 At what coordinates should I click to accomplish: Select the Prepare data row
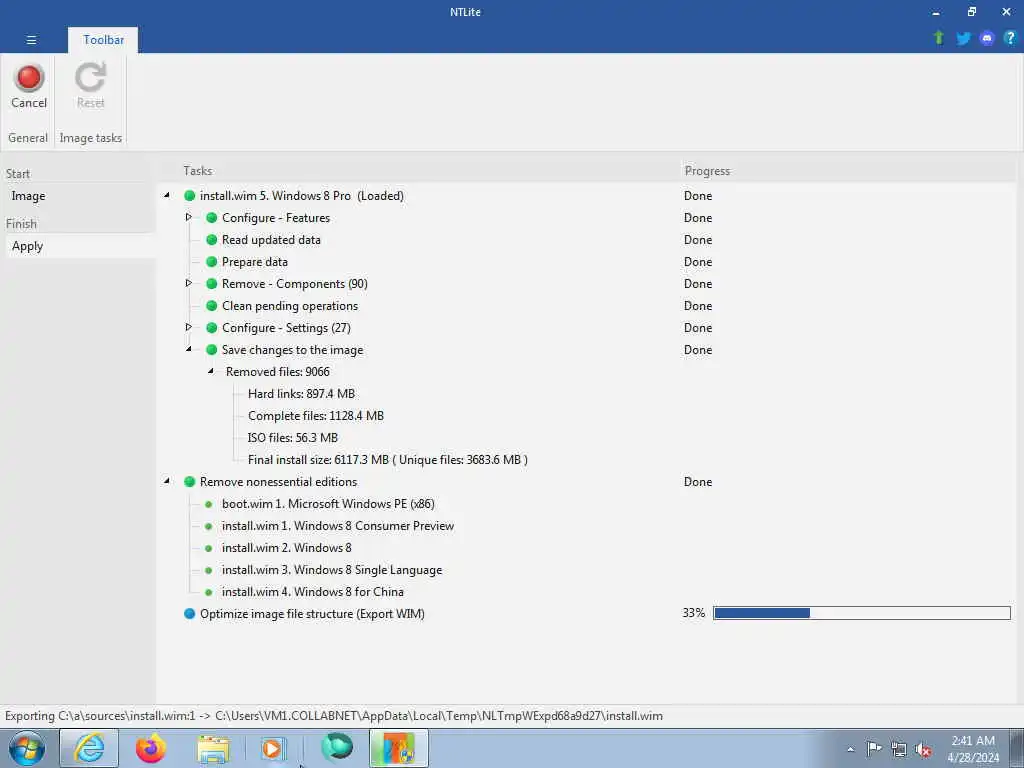(255, 262)
